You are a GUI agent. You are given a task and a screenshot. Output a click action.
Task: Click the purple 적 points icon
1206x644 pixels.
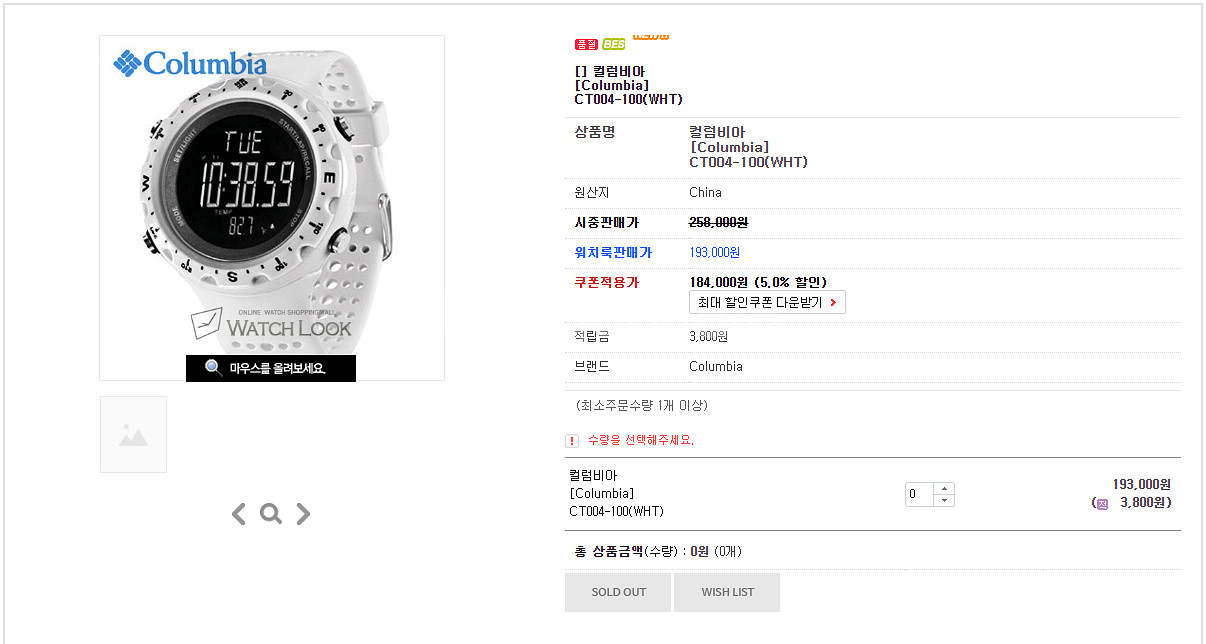click(x=1102, y=503)
